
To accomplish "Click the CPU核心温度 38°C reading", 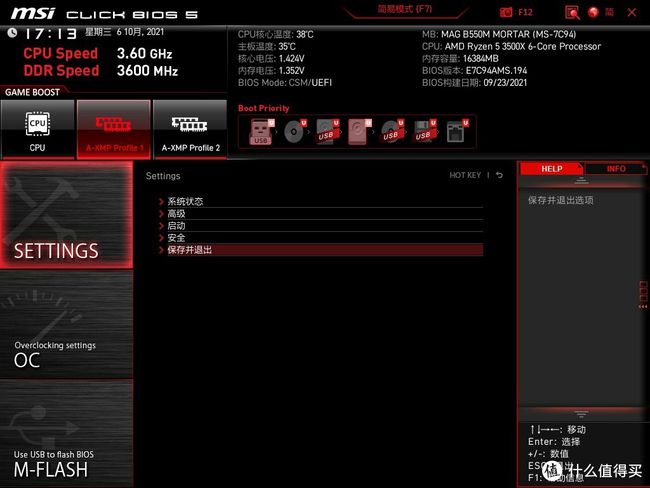I will pyautogui.click(x=276, y=34).
